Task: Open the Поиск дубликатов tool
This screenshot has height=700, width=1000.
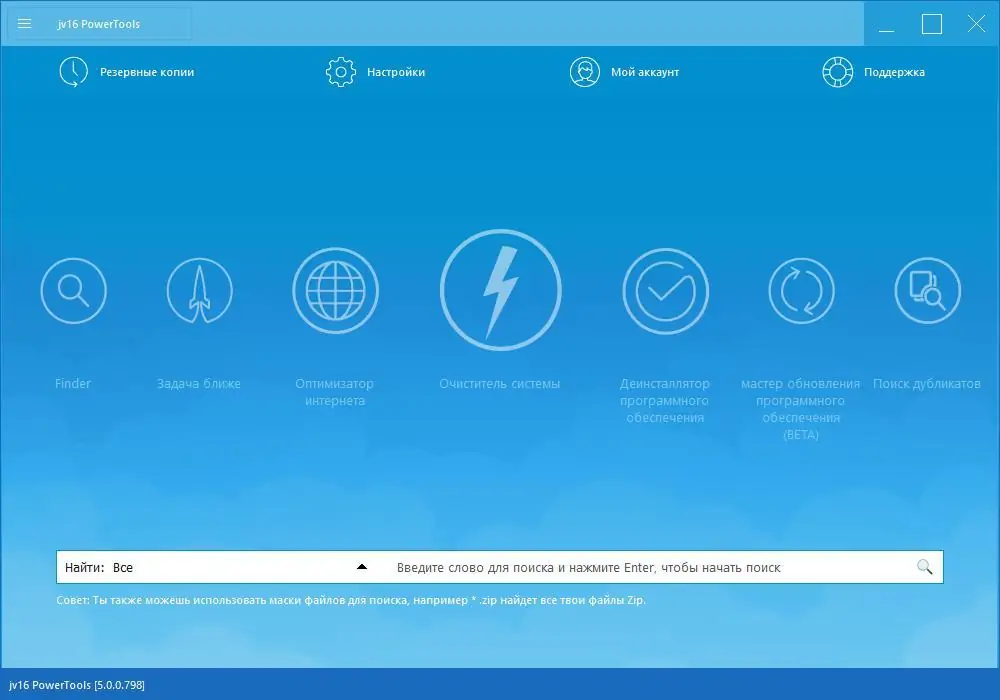Action: coord(927,290)
